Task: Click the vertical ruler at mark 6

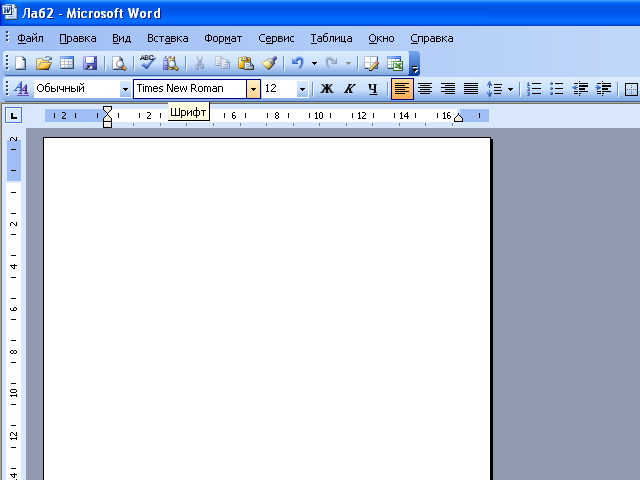Action: 14,309
